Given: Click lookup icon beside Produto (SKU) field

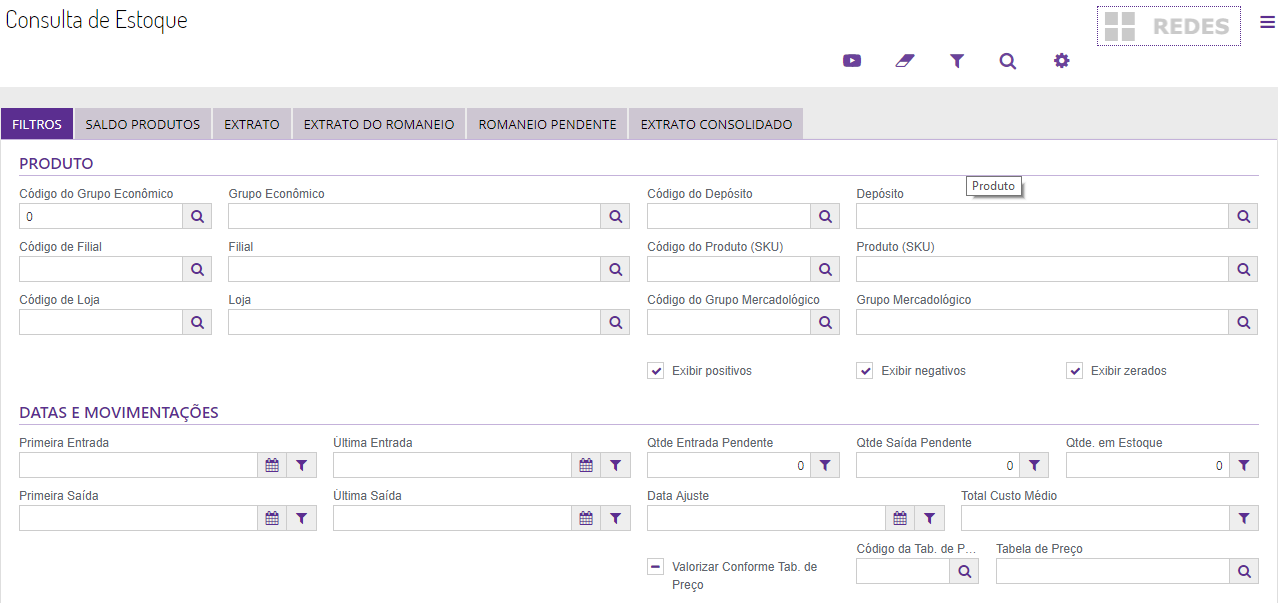Looking at the screenshot, I should [1243, 269].
